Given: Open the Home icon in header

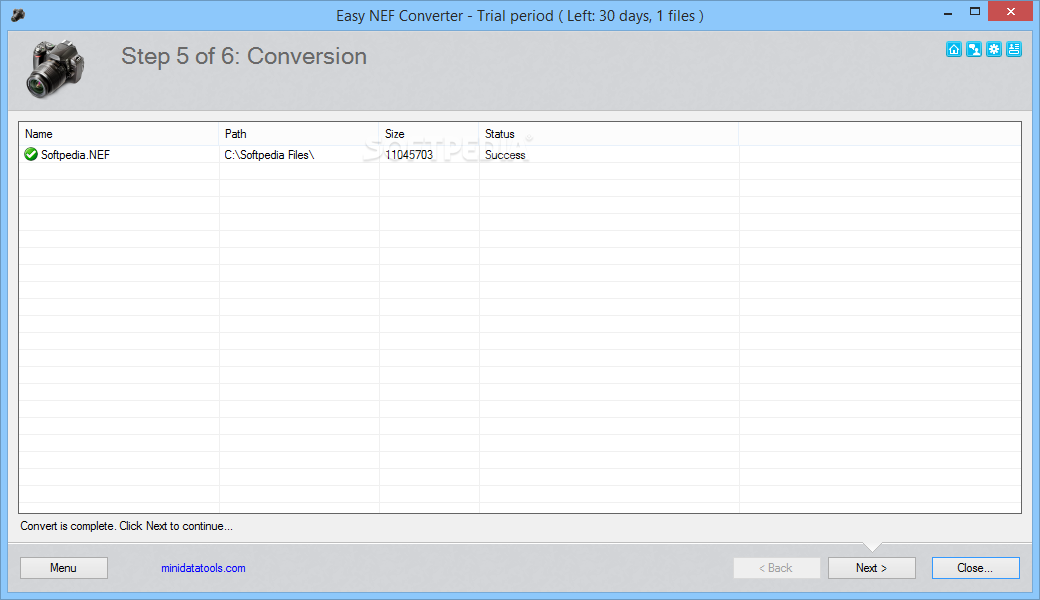Looking at the screenshot, I should click(954, 49).
